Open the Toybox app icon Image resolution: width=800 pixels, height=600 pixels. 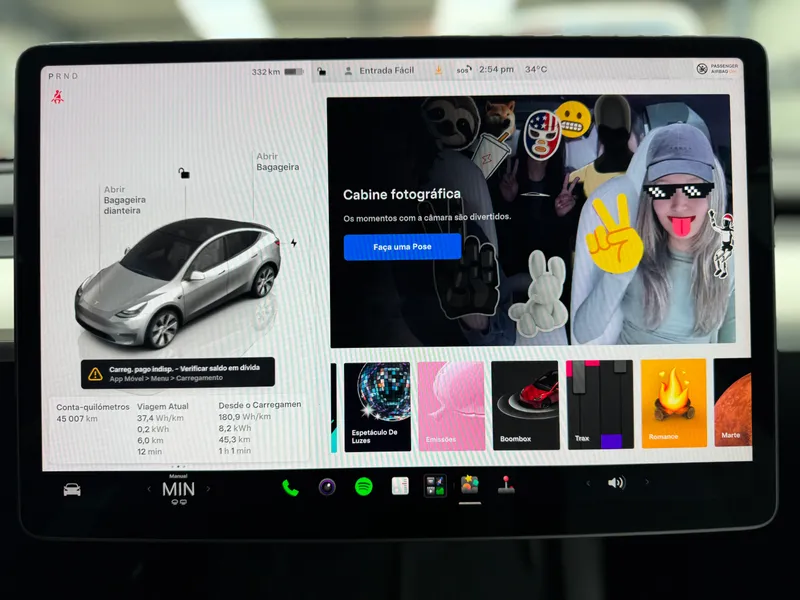(469, 484)
